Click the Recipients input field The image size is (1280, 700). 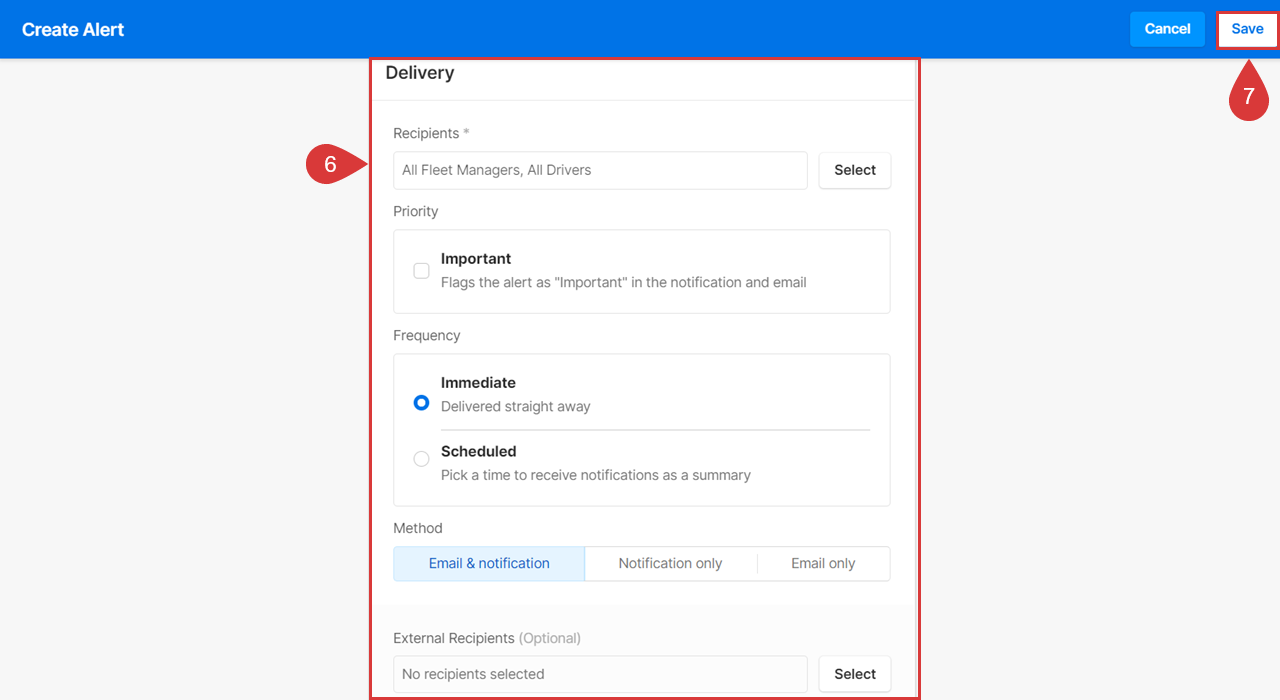[x=600, y=170]
